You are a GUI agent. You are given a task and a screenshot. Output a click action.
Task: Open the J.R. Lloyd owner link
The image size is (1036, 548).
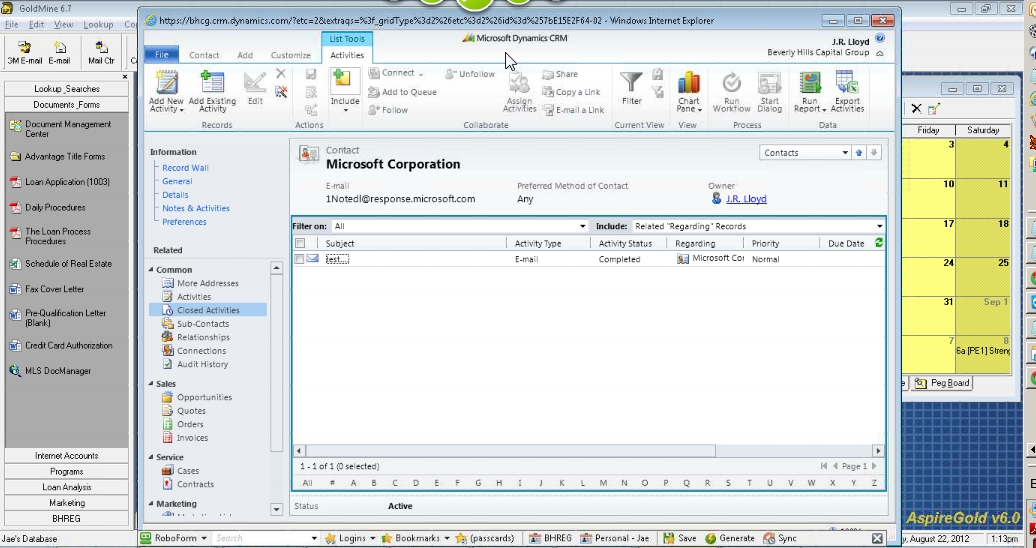click(746, 199)
